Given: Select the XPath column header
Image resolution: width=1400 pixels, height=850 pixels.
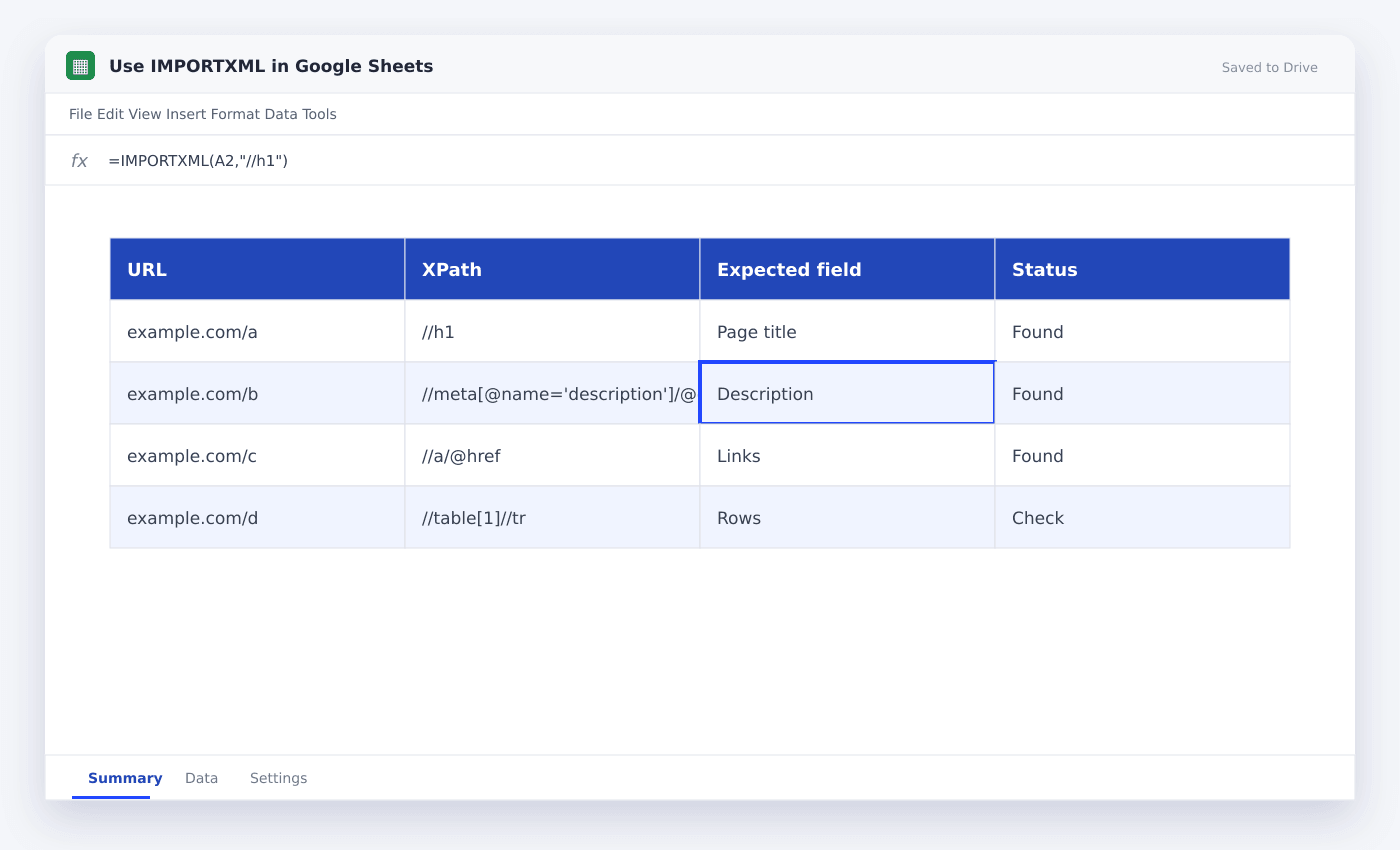Looking at the screenshot, I should click(x=552, y=269).
